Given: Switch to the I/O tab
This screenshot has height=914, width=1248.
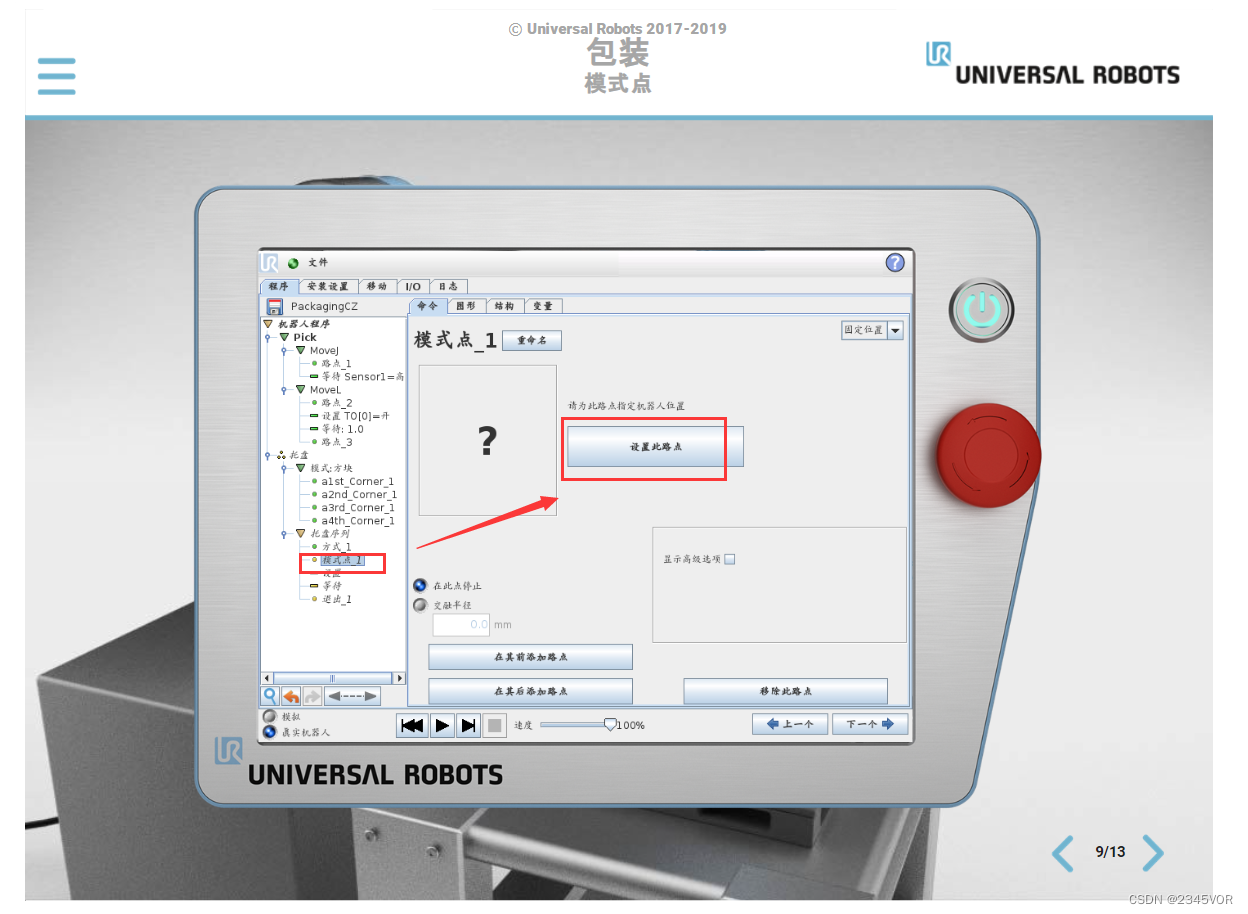Looking at the screenshot, I should (x=413, y=286).
